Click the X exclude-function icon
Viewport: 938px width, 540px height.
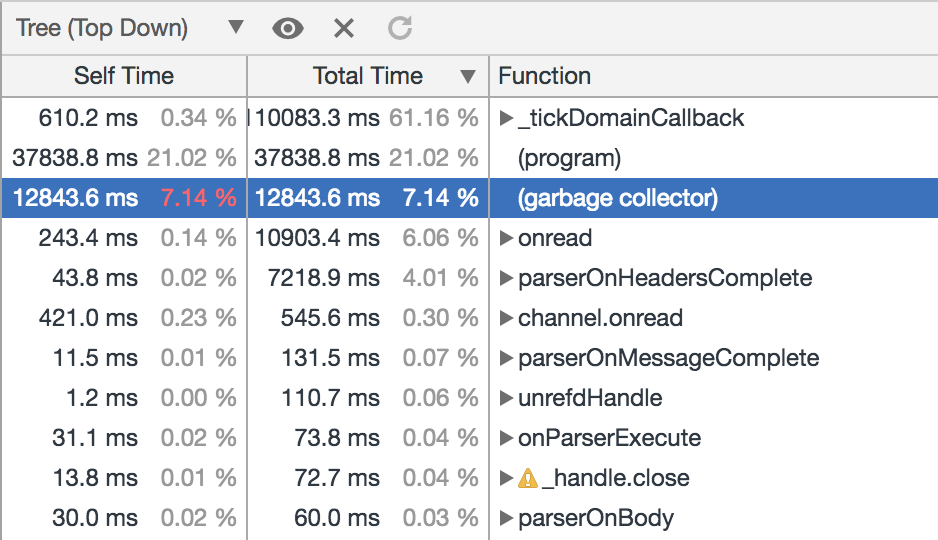coord(344,28)
